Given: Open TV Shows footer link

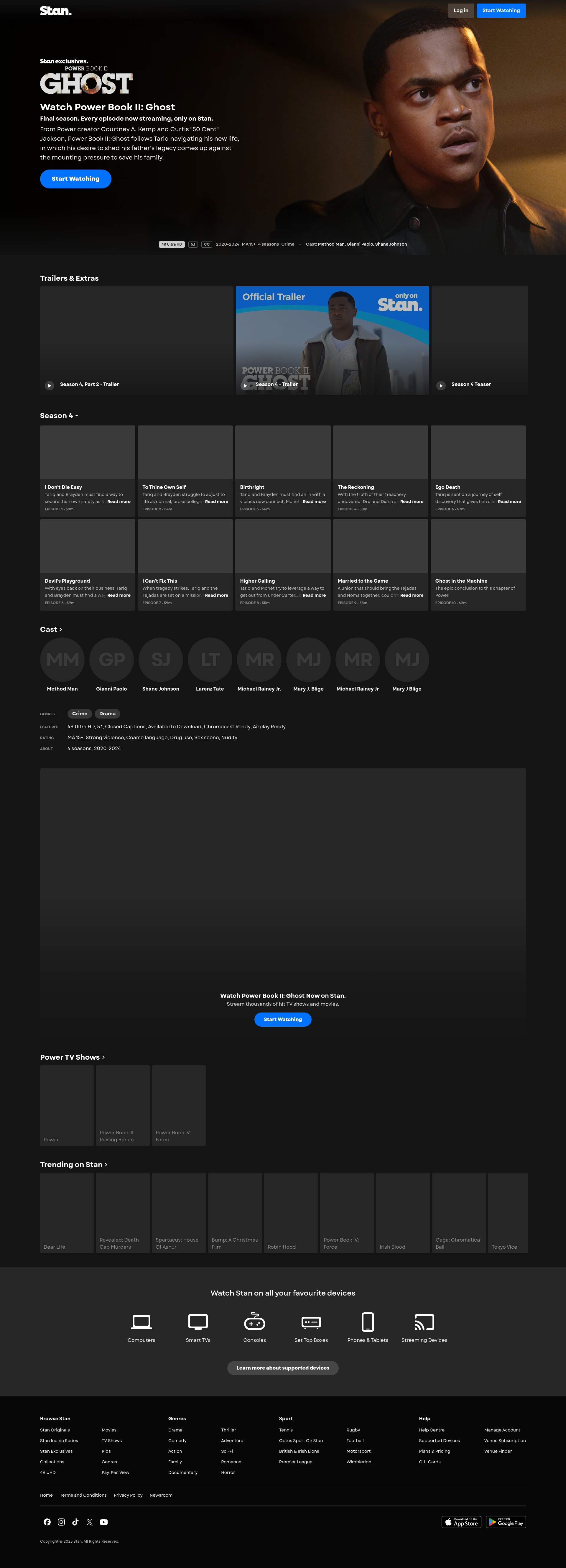Looking at the screenshot, I should click(111, 1441).
